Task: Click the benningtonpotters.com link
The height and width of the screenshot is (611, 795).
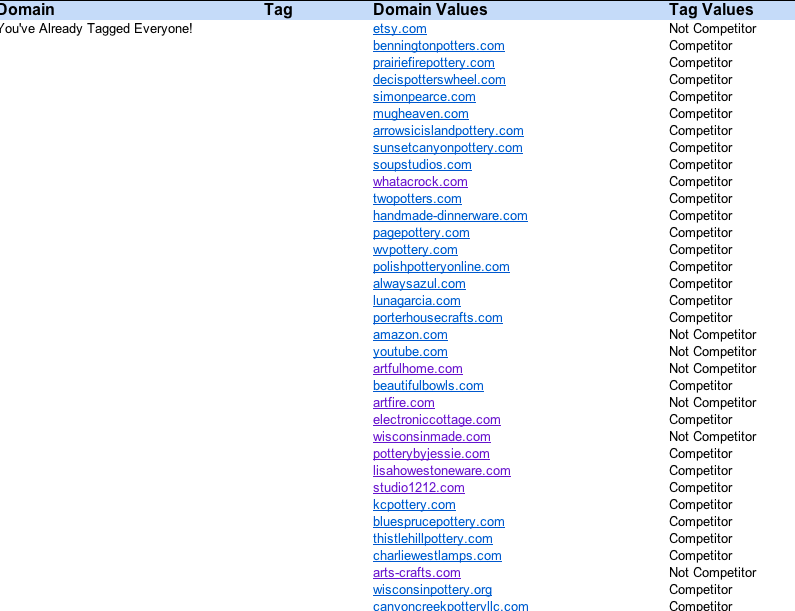Action: pos(438,46)
